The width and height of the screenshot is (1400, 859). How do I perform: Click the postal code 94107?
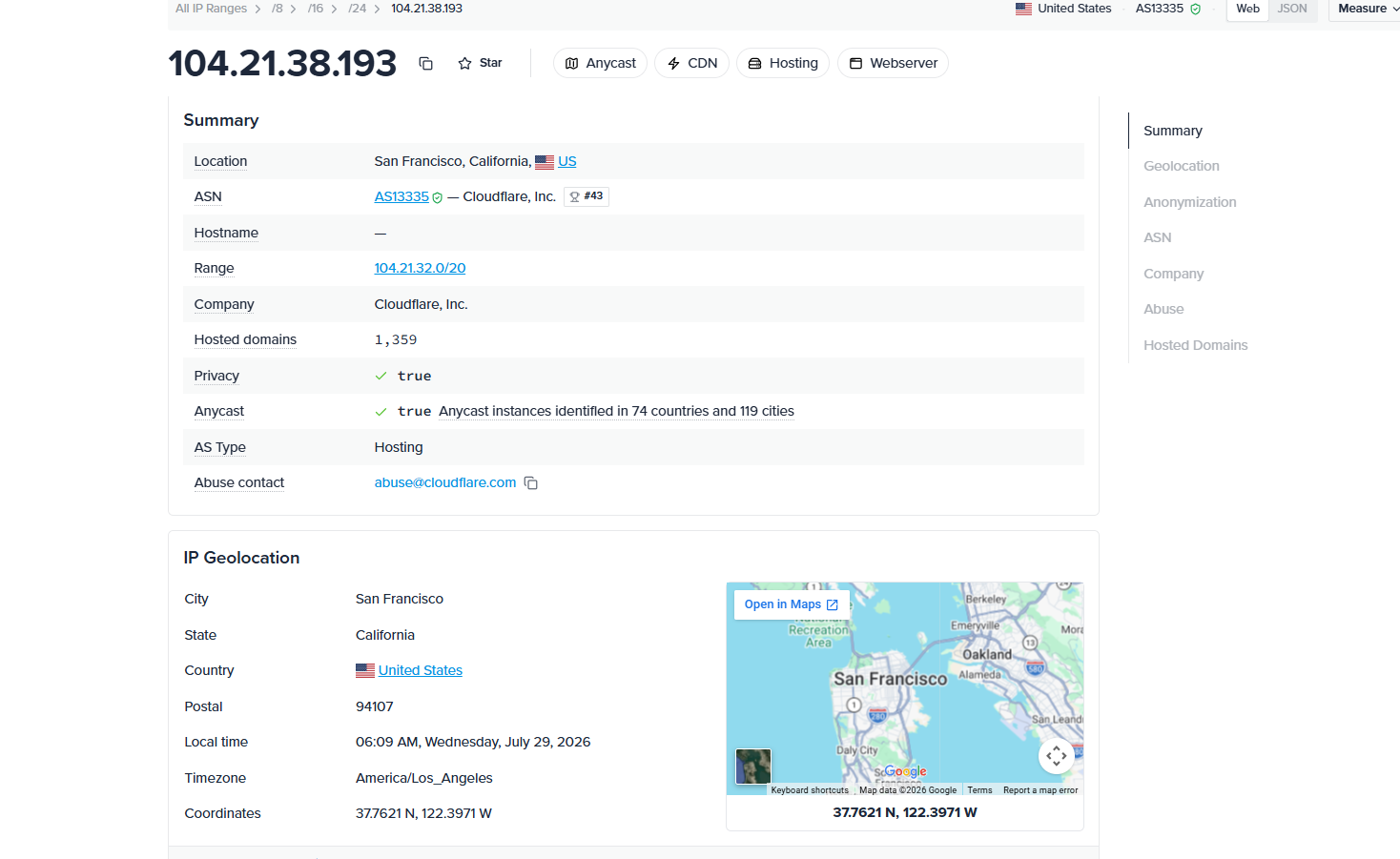(375, 706)
